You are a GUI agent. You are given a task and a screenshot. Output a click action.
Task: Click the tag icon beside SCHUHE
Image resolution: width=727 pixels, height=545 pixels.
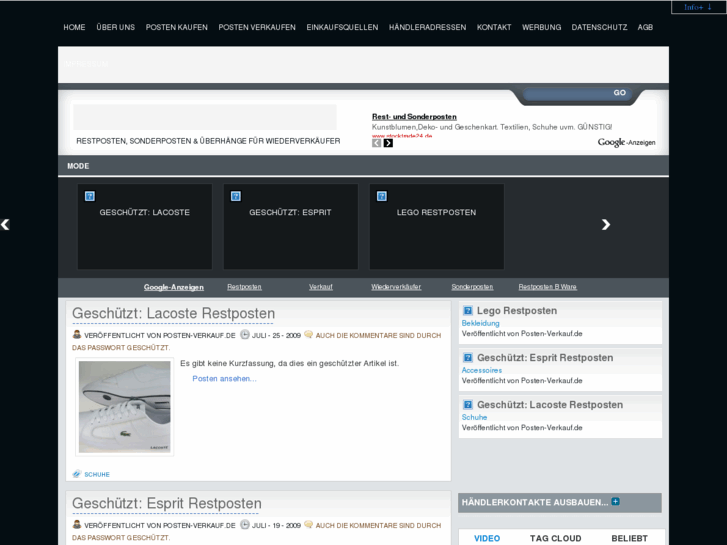coord(77,474)
